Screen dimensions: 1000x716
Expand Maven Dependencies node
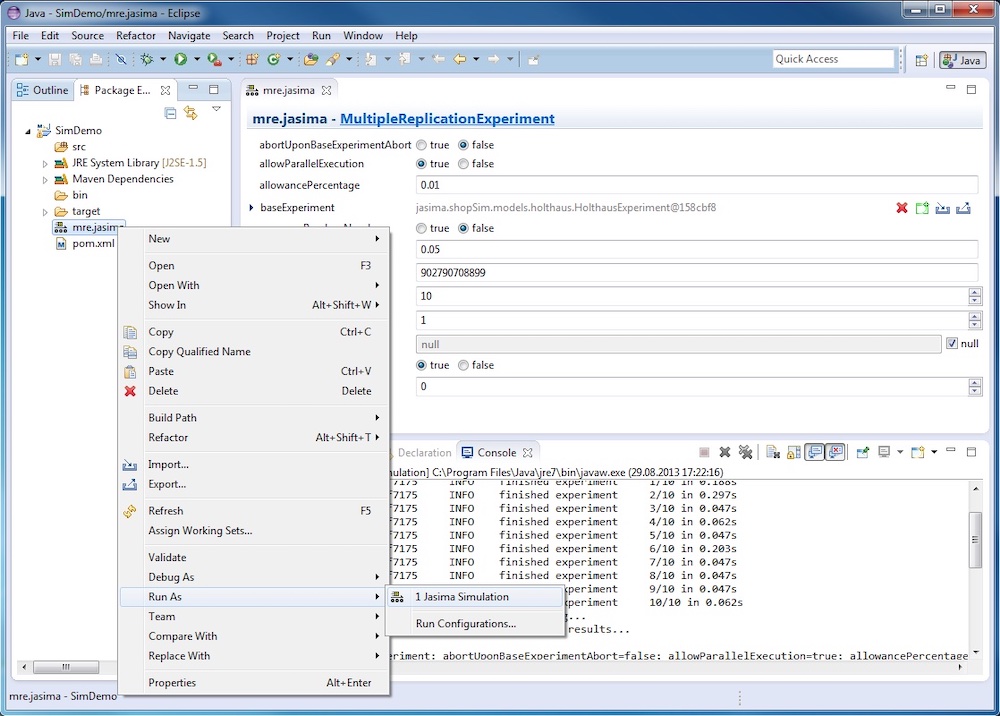[x=45, y=180]
